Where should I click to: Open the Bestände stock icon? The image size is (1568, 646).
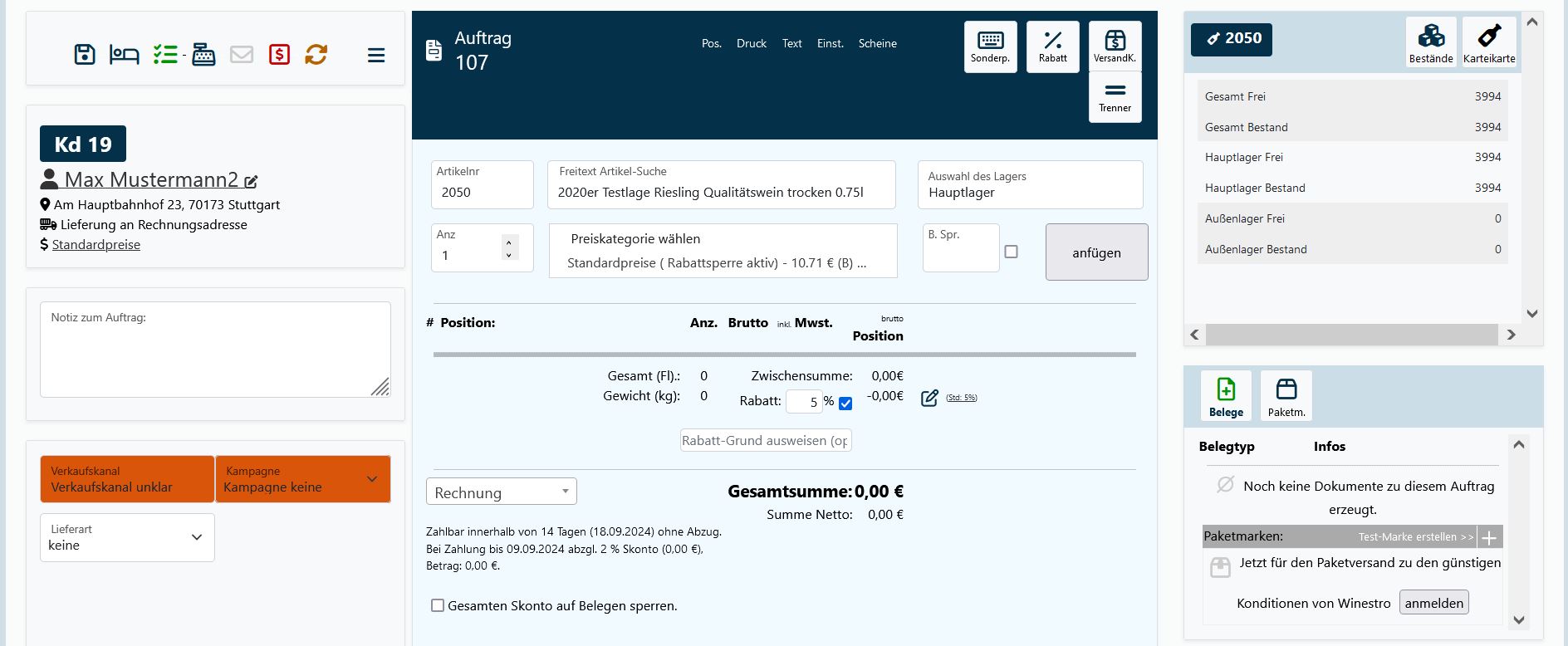1430,42
